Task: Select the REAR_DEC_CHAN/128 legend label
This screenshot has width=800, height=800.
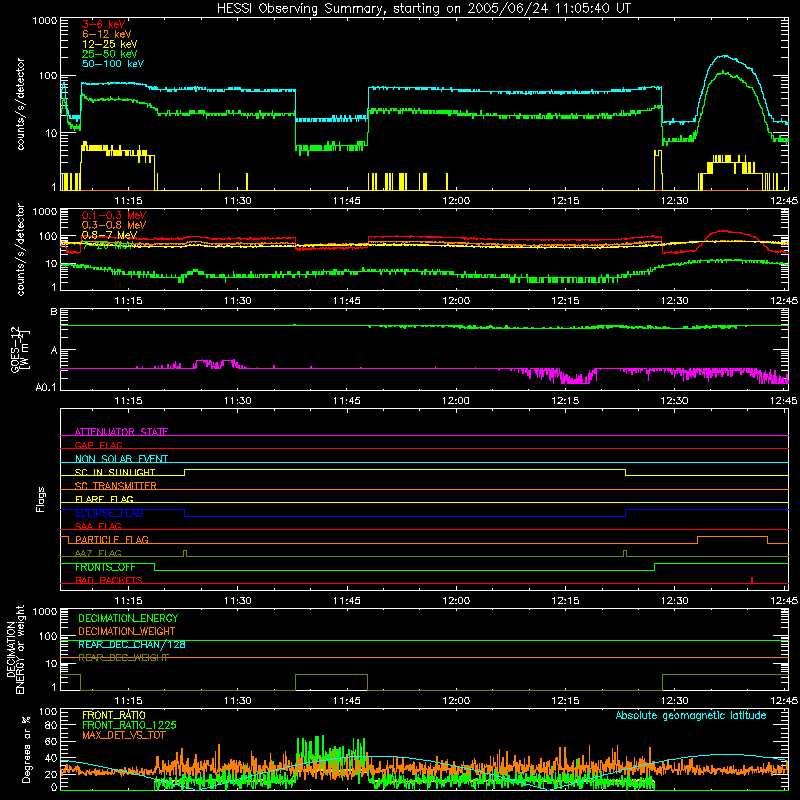Action: click(x=132, y=644)
